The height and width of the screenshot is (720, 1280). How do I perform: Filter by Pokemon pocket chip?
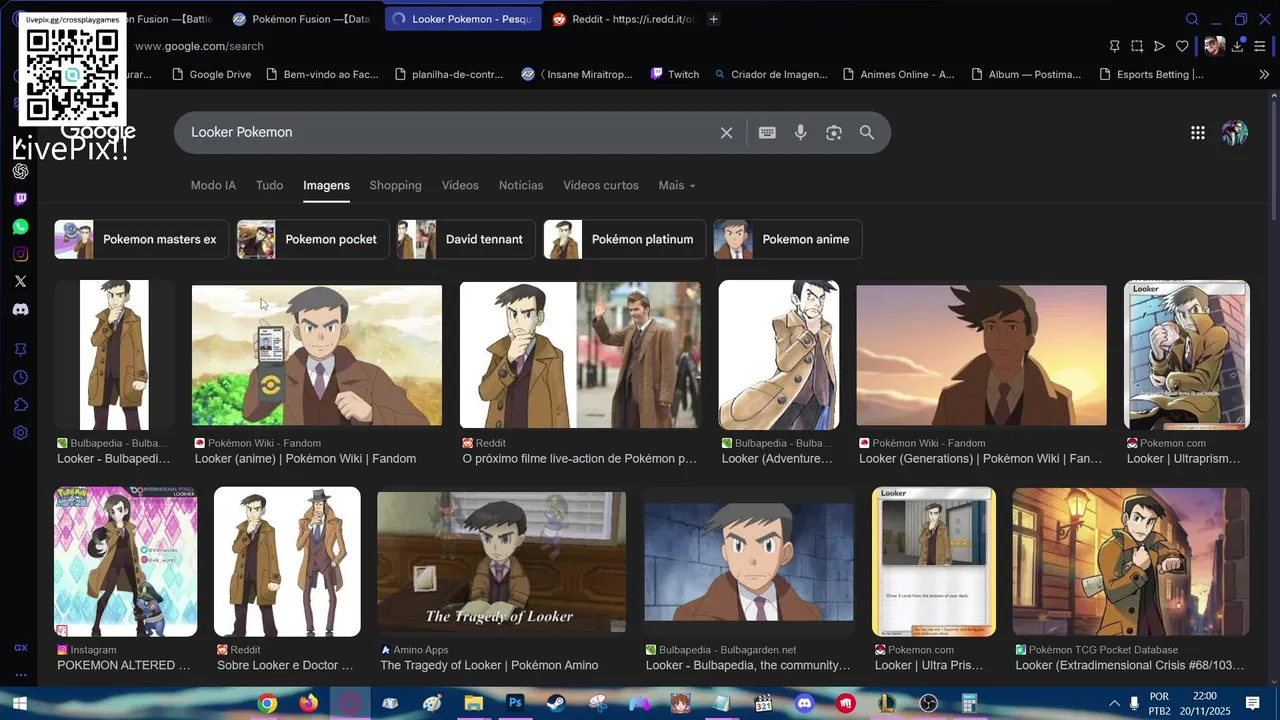[x=312, y=239]
